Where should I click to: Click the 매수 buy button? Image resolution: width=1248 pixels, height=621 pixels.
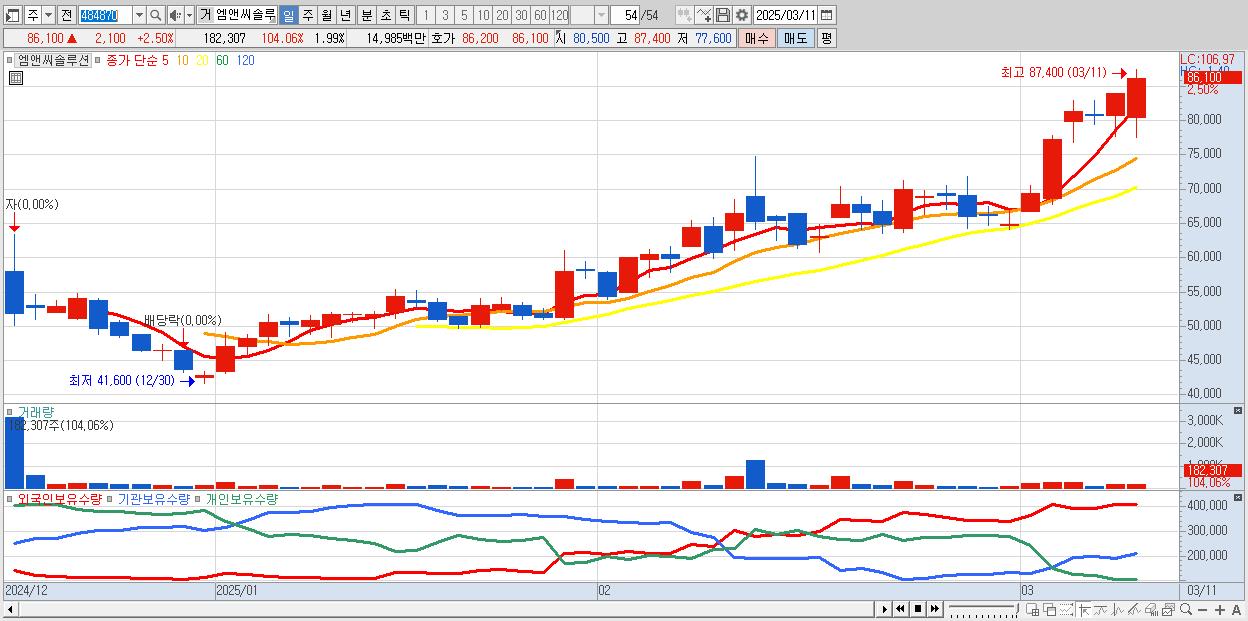point(757,38)
